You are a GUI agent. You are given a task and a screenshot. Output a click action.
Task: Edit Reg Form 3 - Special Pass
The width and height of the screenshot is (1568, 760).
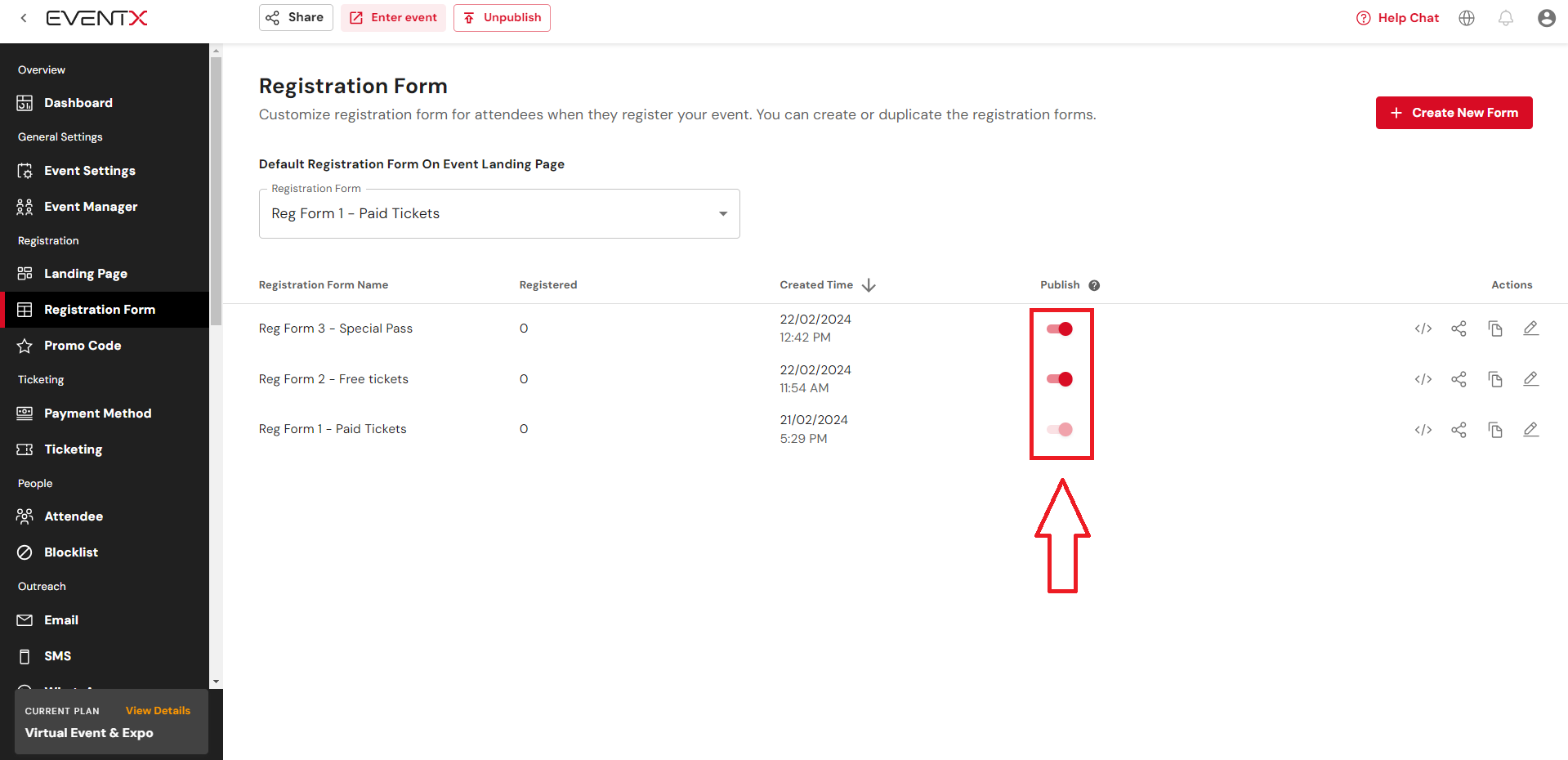(x=1531, y=329)
